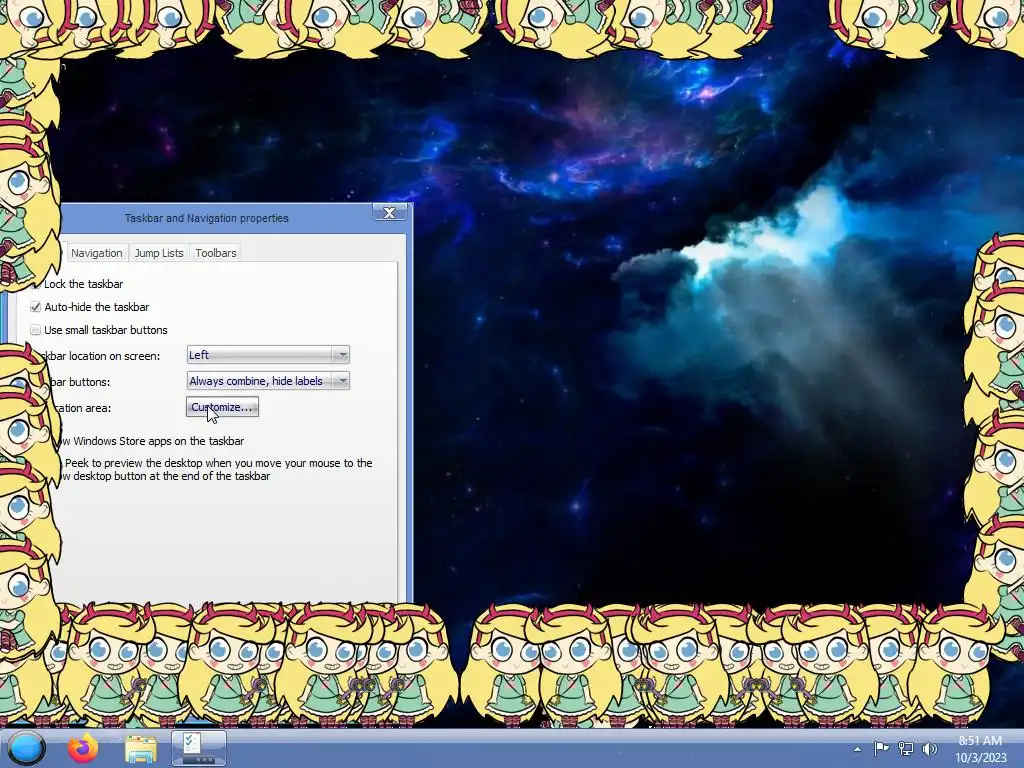Click the Peek to preview the desktop label
This screenshot has width=1024, height=768.
pyautogui.click(x=216, y=470)
